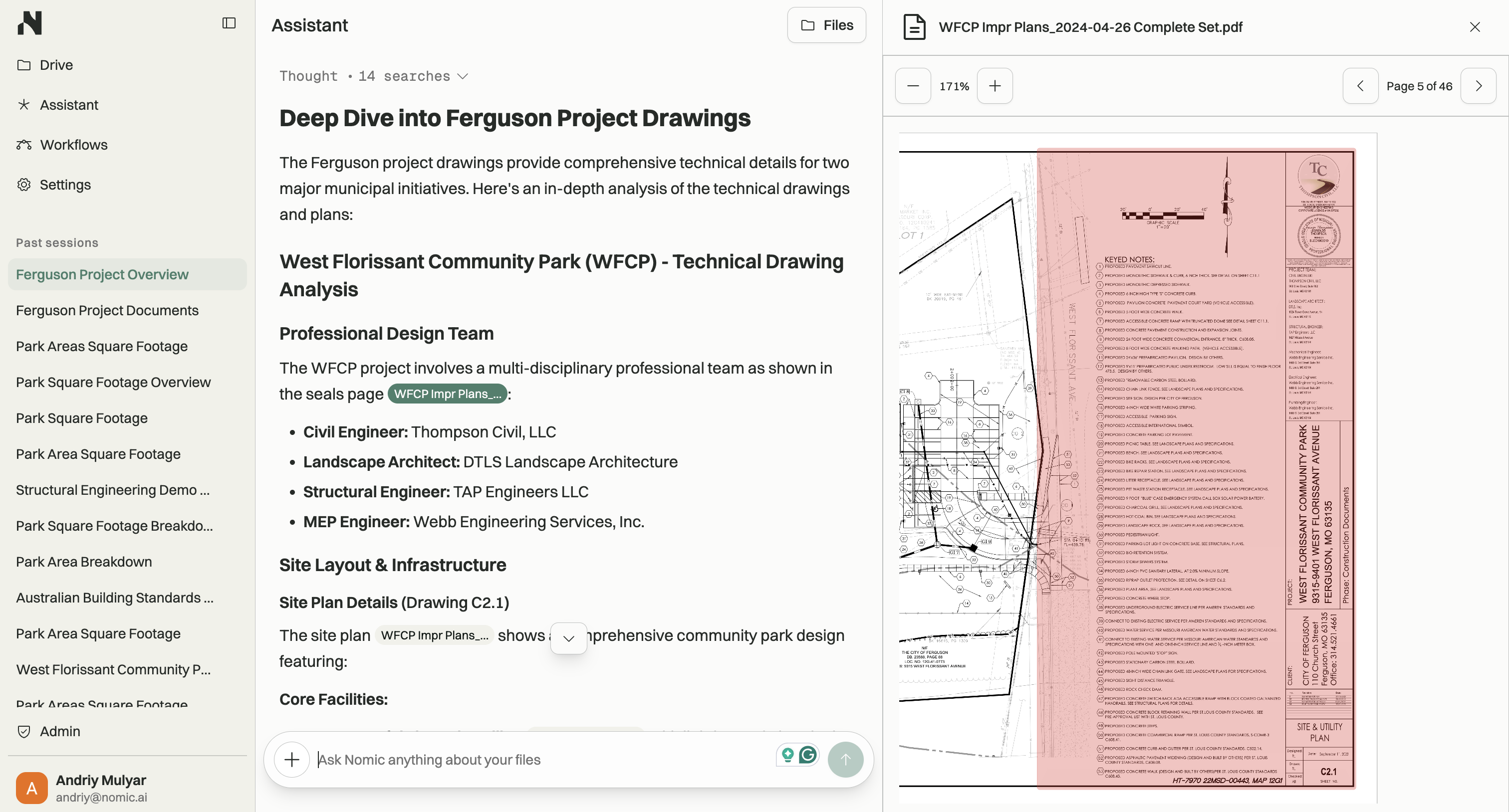The width and height of the screenshot is (1509, 812).
Task: Close the PDF viewer panel
Action: [1475, 27]
